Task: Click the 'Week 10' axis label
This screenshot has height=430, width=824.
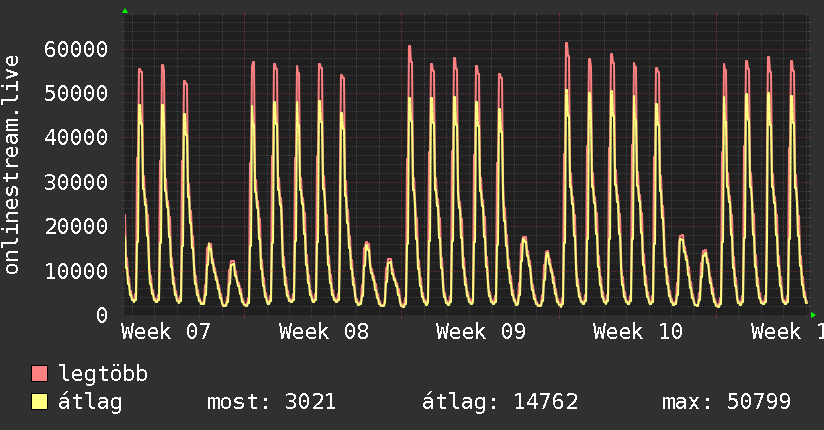Action: tap(638, 332)
